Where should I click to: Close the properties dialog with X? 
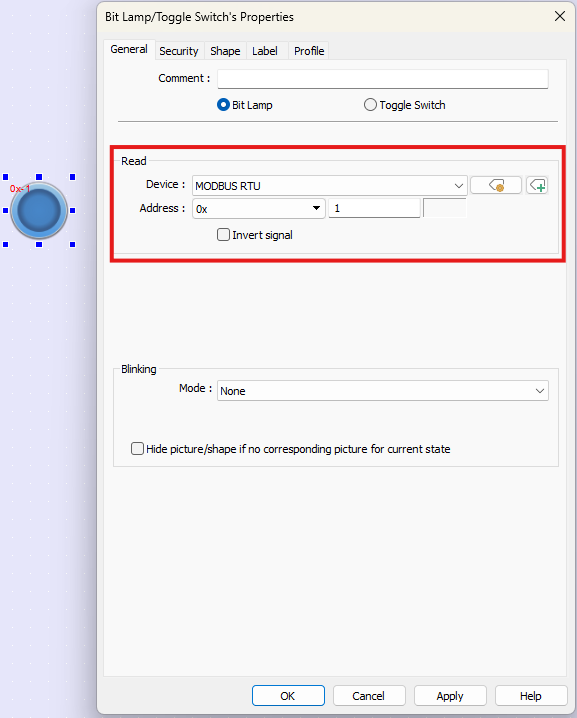(560, 16)
